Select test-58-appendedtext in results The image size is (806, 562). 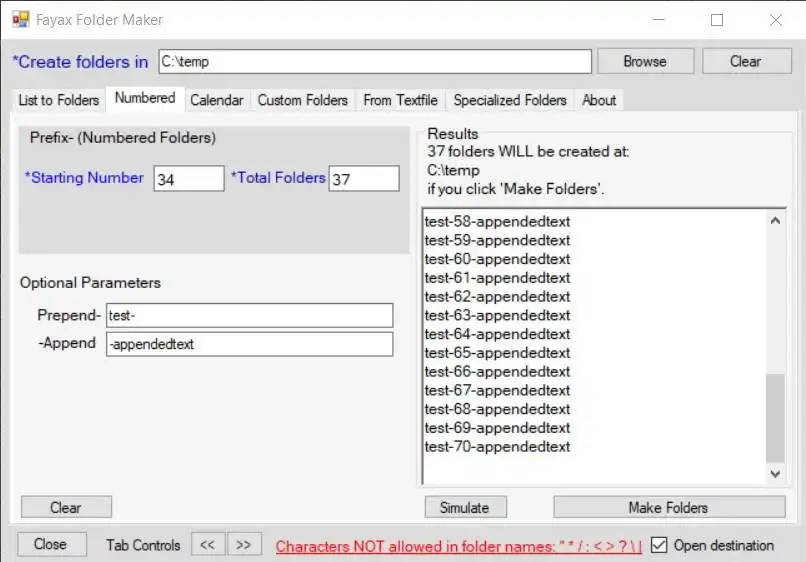pyautogui.click(x=497, y=222)
